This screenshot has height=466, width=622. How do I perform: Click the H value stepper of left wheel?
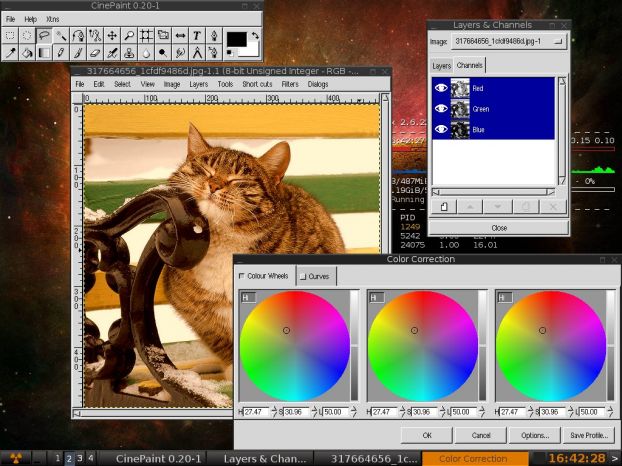point(274,412)
